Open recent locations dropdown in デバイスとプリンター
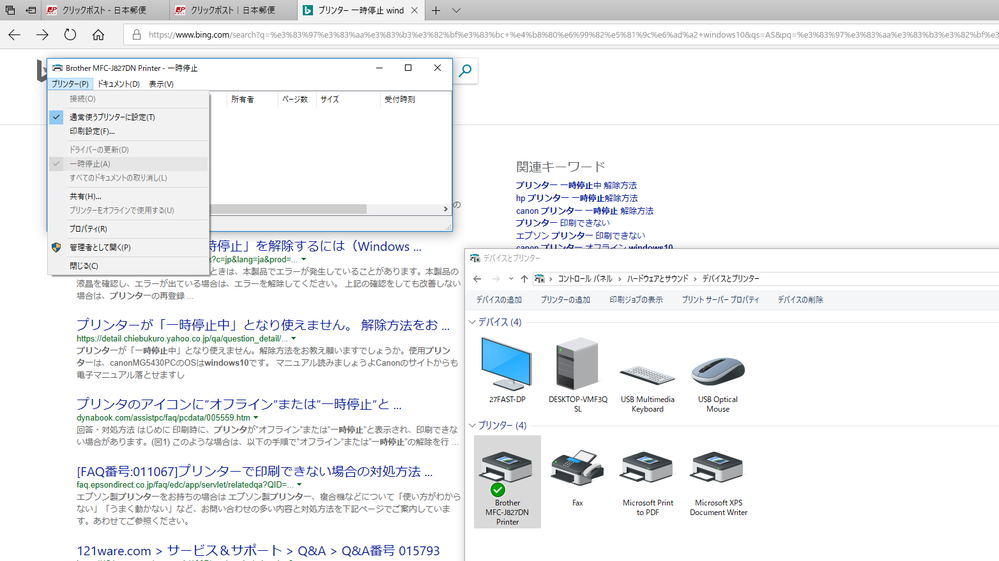999x561 pixels. pos(511,279)
